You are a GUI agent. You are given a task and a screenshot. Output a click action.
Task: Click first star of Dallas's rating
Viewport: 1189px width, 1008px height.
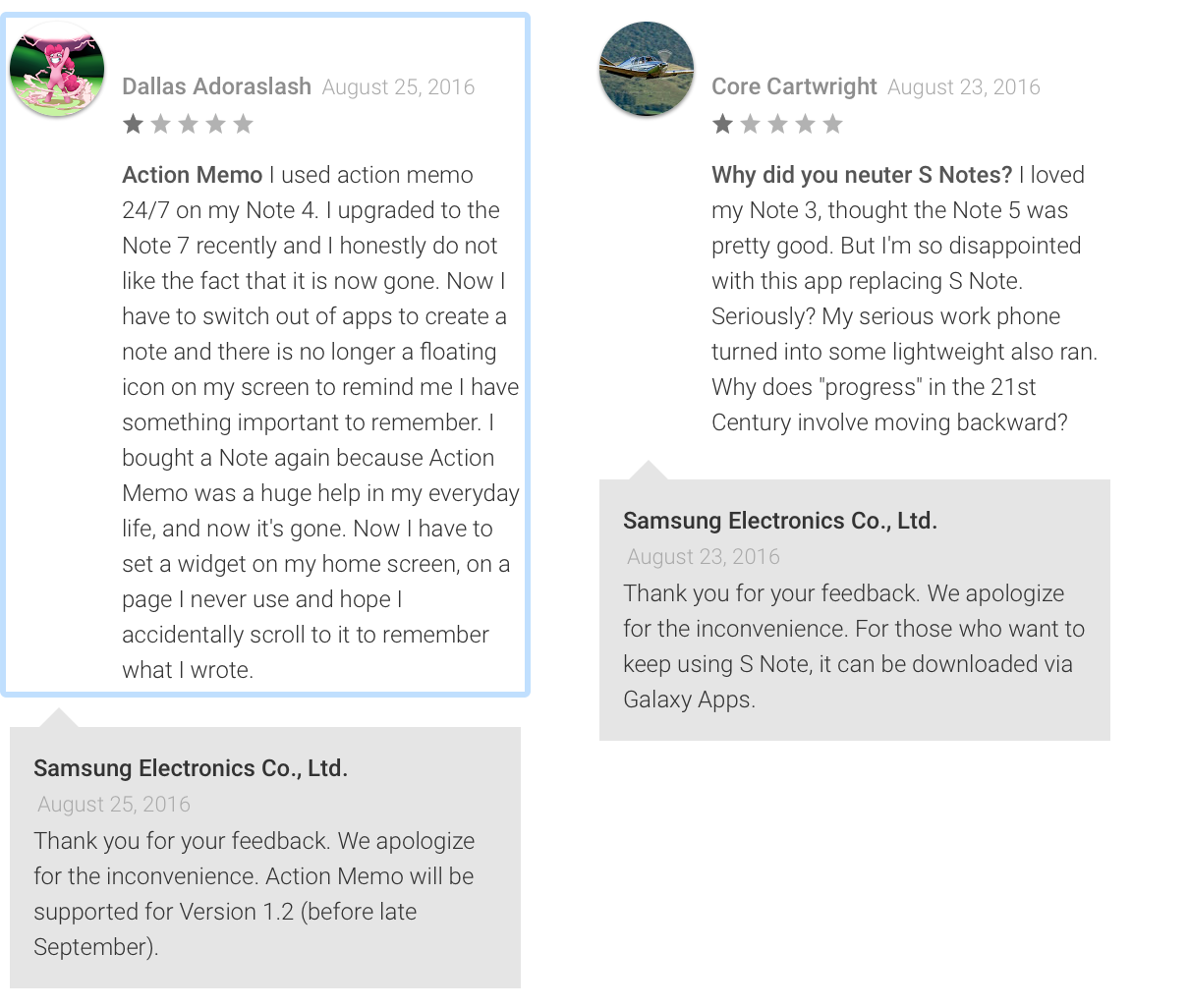[134, 124]
